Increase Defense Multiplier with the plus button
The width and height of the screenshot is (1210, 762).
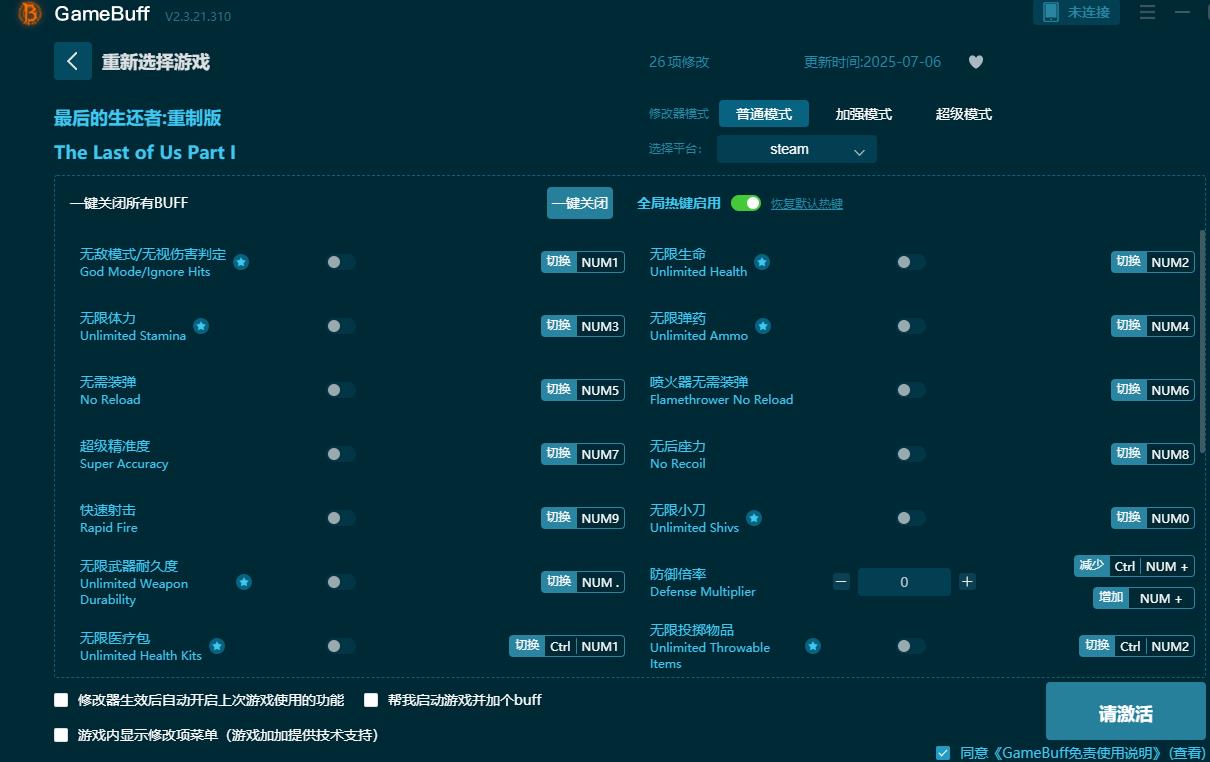(966, 581)
